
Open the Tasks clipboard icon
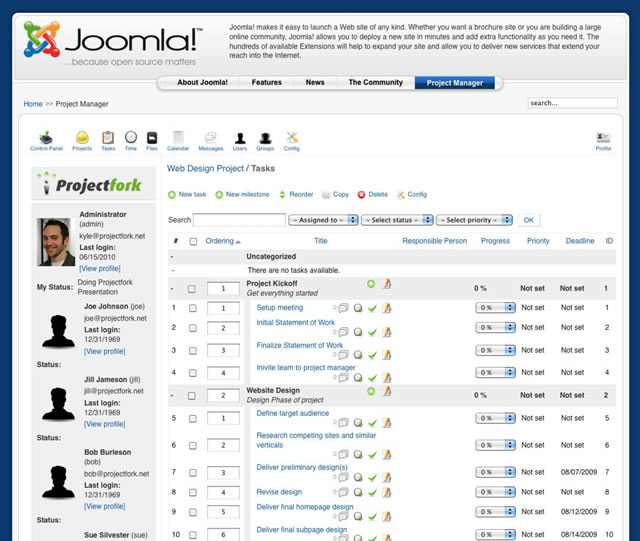108,137
